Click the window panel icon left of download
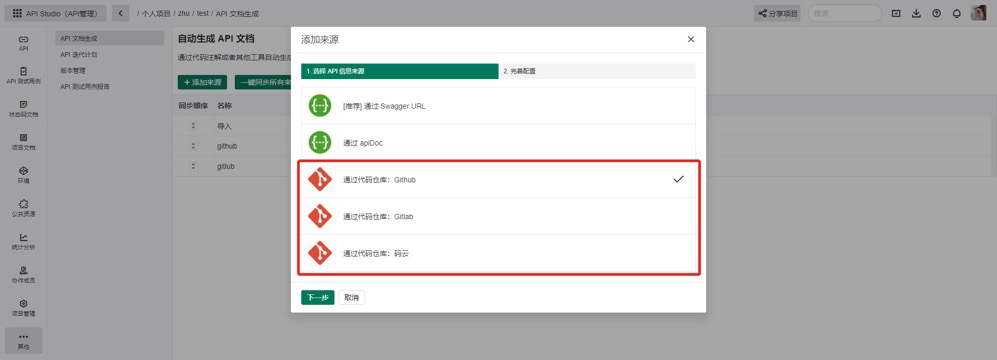Viewport: 997px width, 360px height. coord(896,13)
